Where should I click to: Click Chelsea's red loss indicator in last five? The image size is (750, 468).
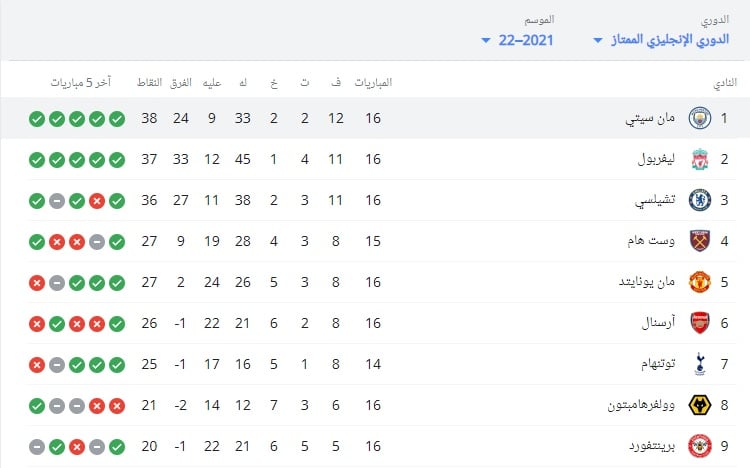click(97, 201)
